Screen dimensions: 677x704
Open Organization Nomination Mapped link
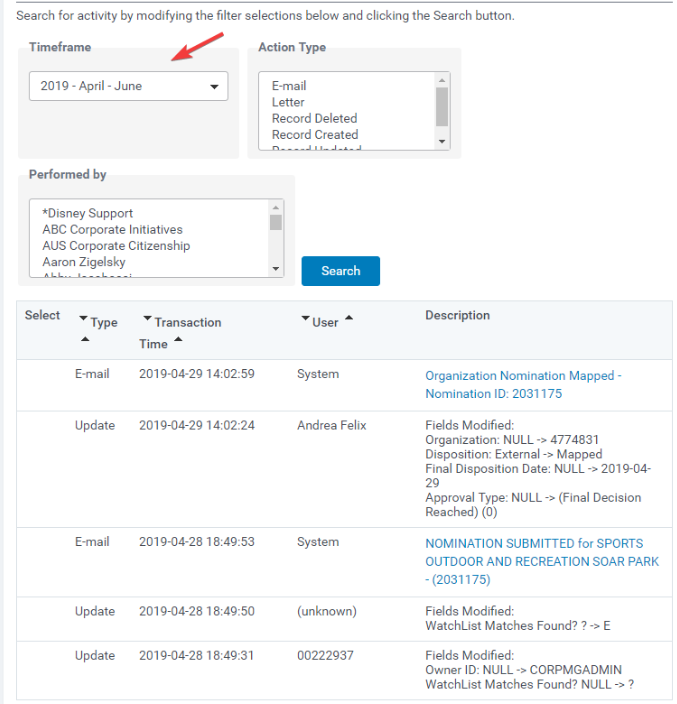(x=523, y=385)
